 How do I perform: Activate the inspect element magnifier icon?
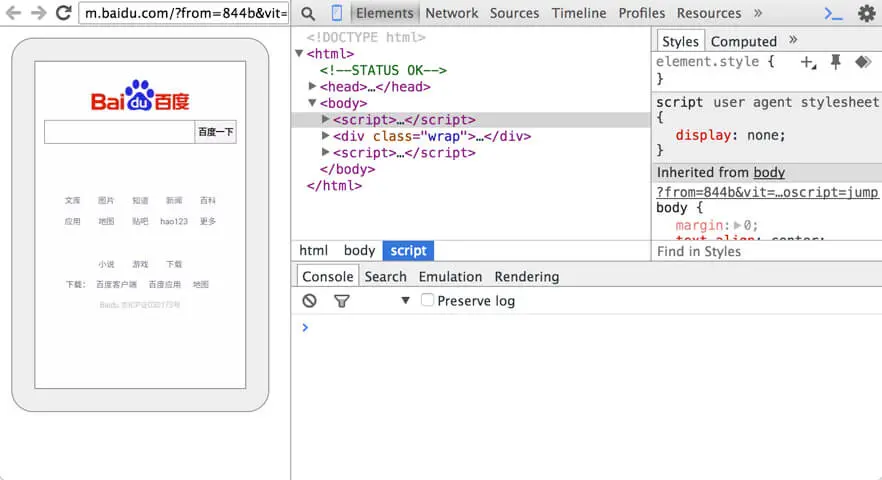click(x=308, y=14)
